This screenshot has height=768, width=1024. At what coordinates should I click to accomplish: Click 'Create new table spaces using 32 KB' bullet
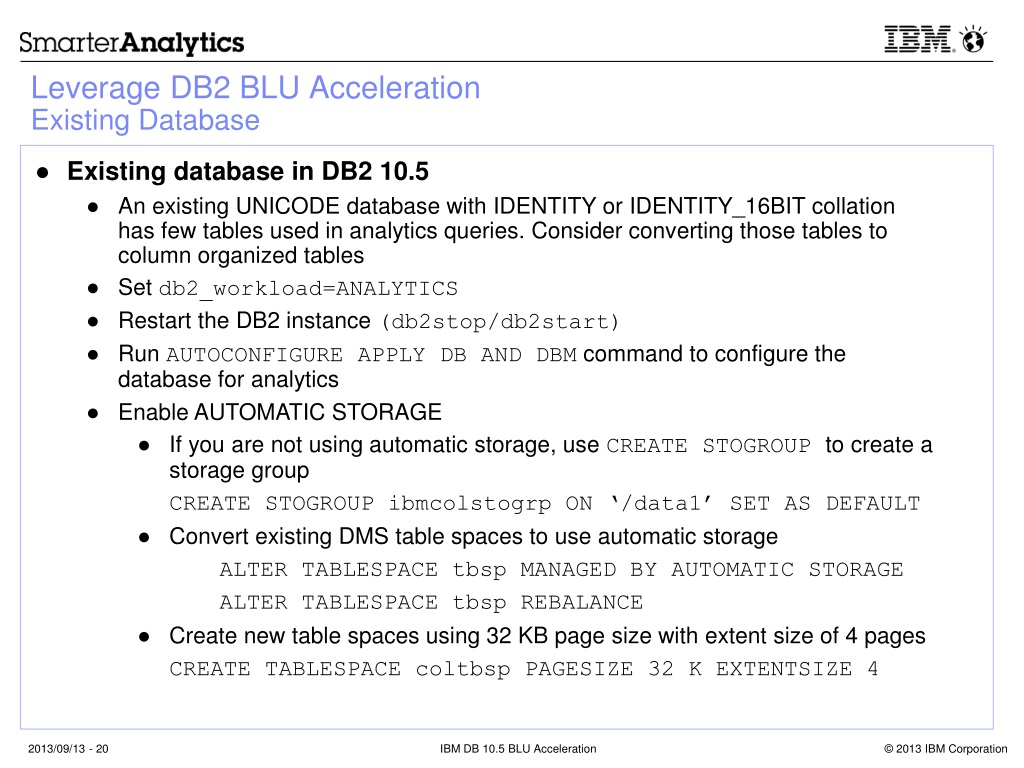pyautogui.click(x=547, y=635)
